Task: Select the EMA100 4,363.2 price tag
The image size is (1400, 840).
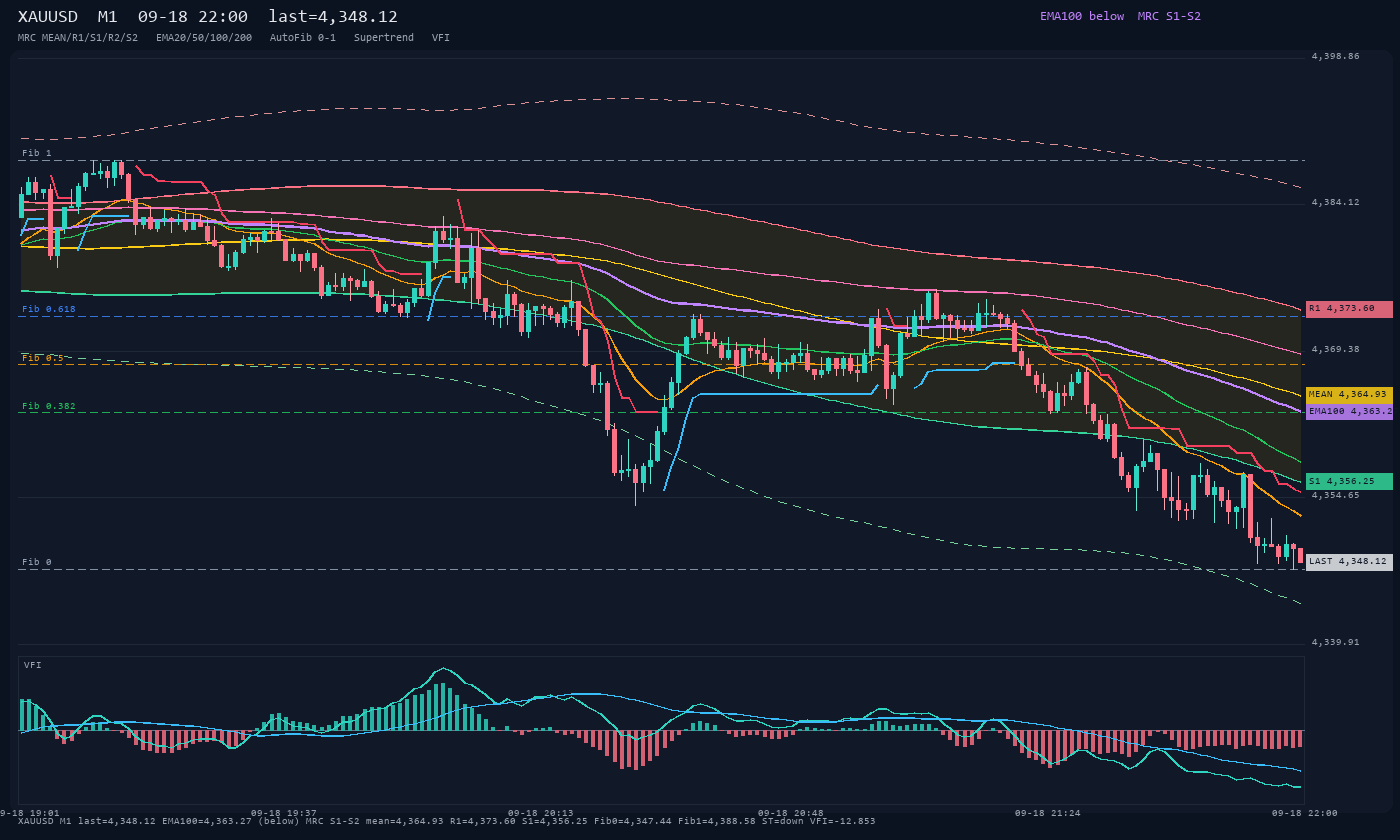Action: tap(1349, 411)
